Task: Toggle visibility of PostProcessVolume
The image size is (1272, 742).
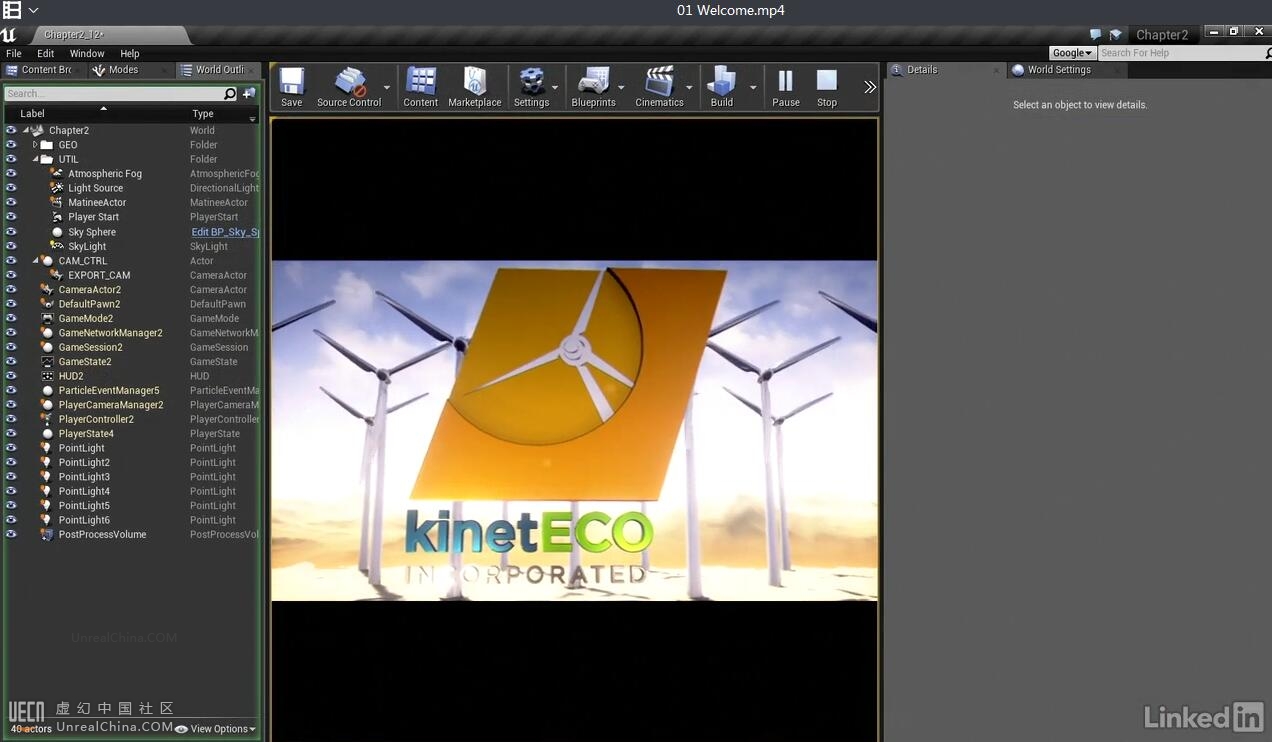Action: pyautogui.click(x=11, y=535)
